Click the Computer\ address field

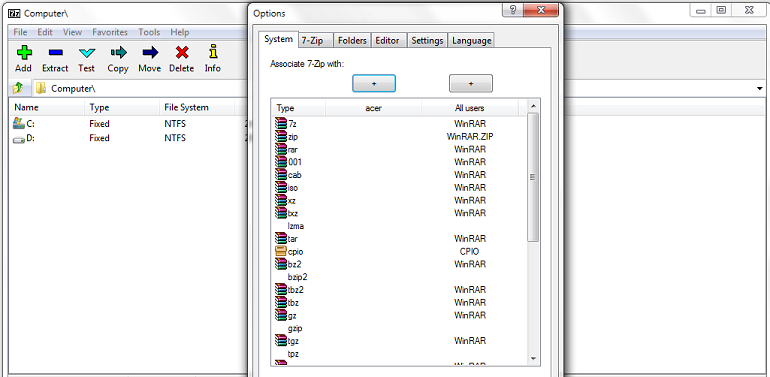(393, 88)
